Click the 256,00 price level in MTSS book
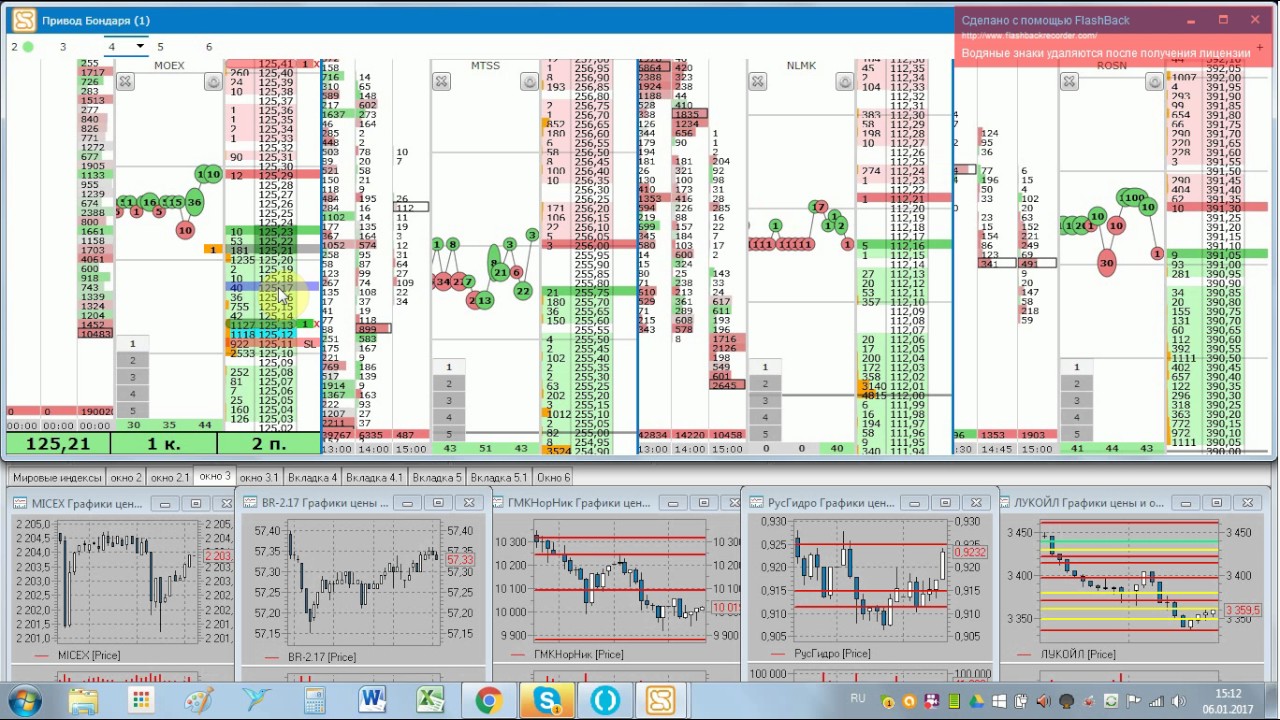This screenshot has height=720, width=1280. pyautogui.click(x=592, y=245)
